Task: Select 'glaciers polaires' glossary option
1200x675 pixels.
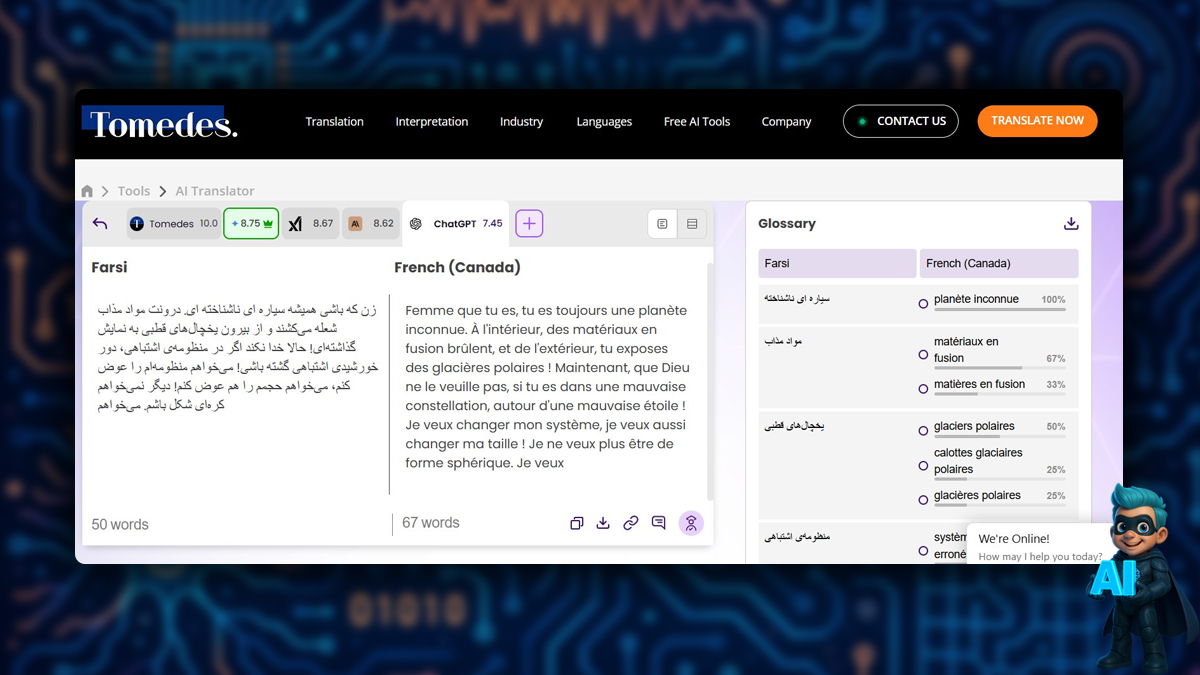Action: 923,431
